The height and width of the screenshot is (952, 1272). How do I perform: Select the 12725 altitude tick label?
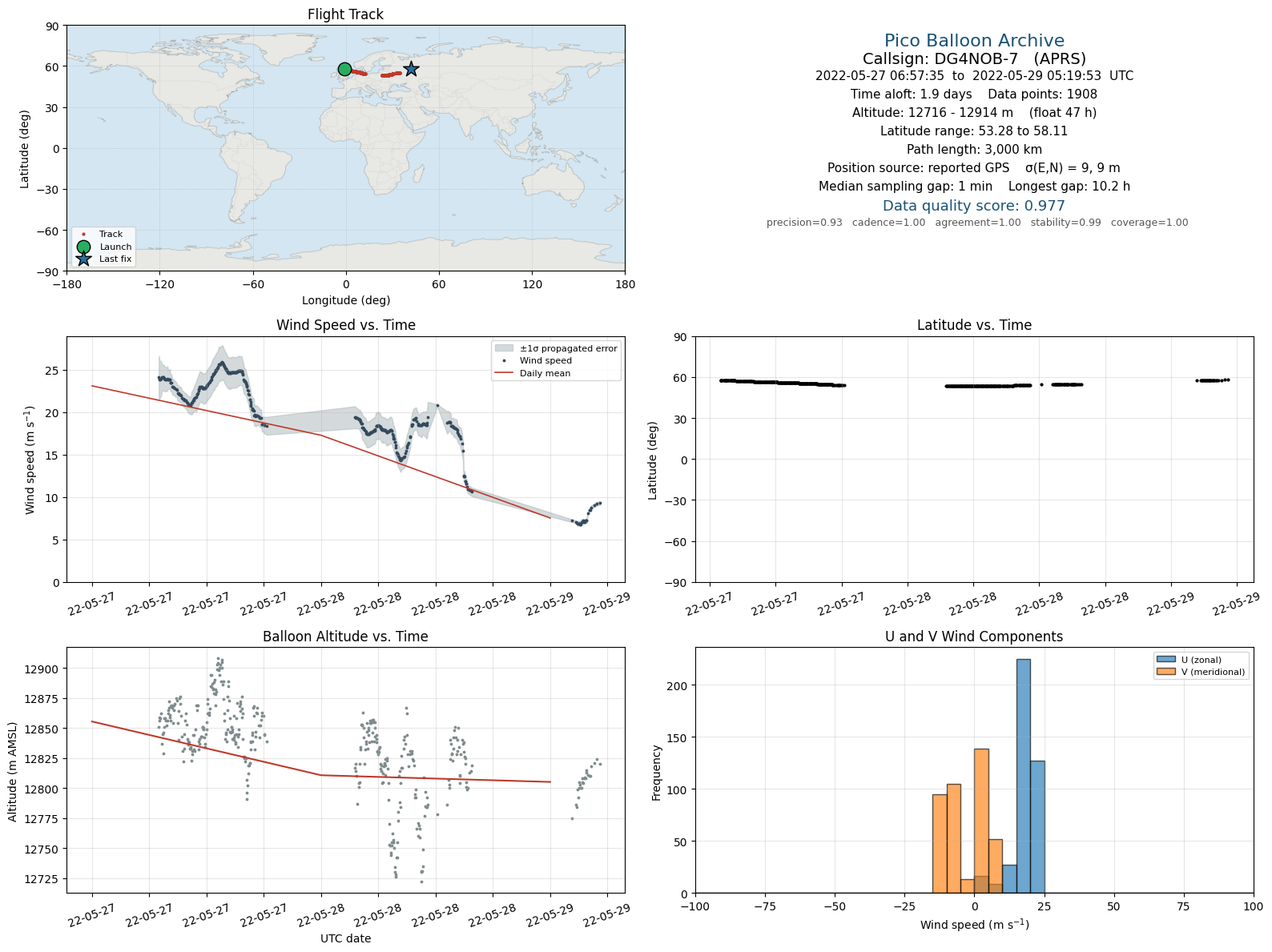click(41, 879)
